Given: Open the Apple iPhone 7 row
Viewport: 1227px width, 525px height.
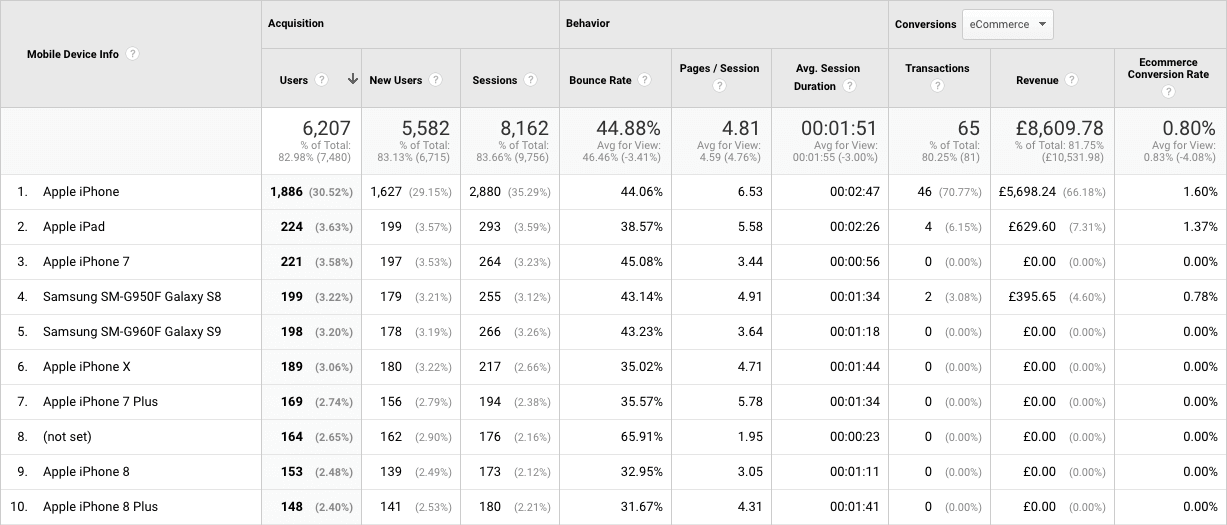Looking at the screenshot, I should [86, 262].
